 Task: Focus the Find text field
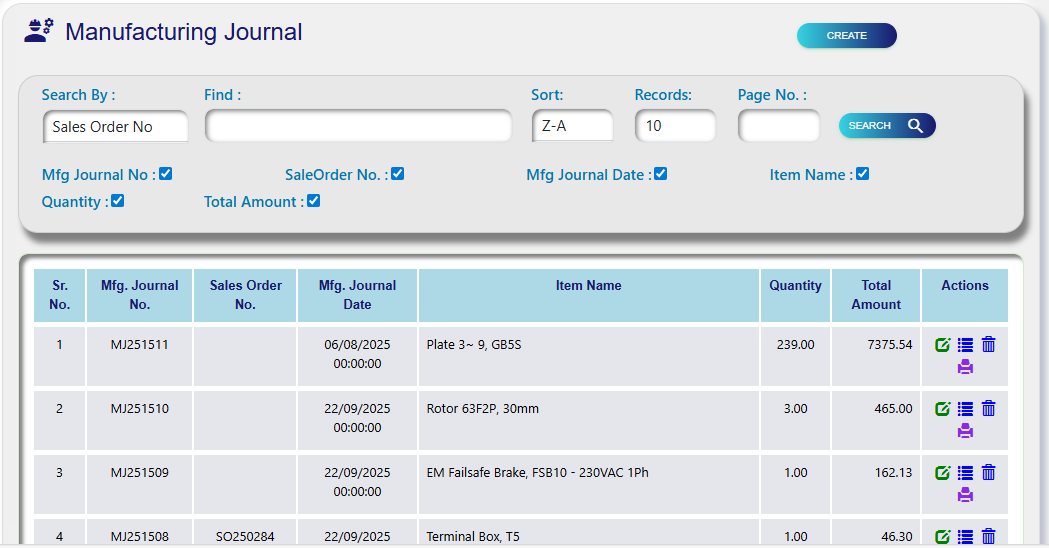[358, 126]
